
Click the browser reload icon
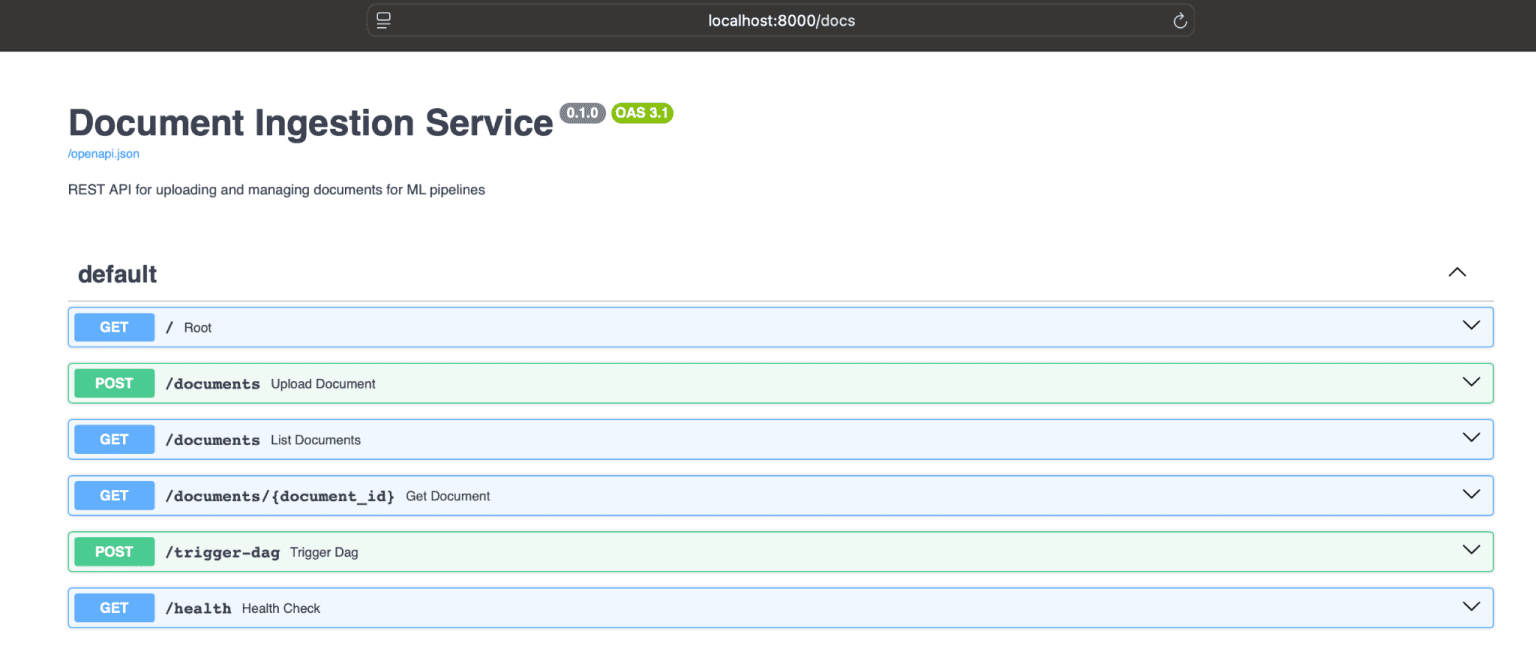coord(1180,21)
